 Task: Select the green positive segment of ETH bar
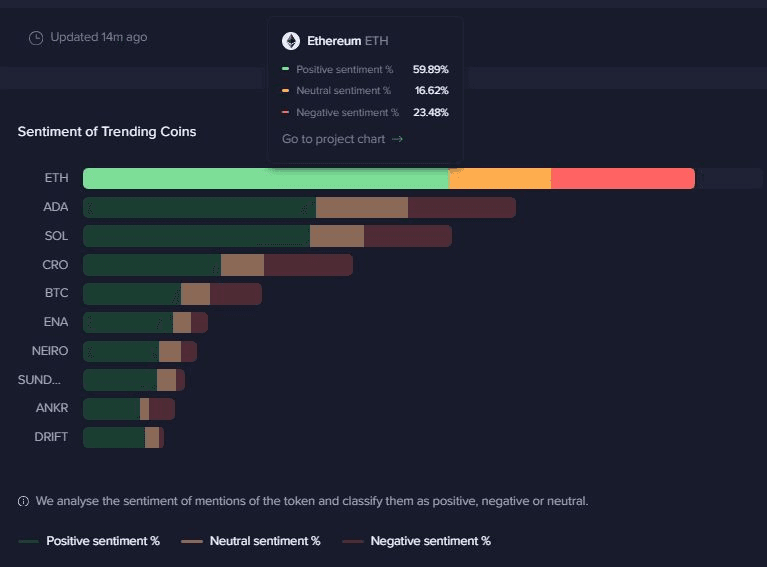[x=265, y=179]
